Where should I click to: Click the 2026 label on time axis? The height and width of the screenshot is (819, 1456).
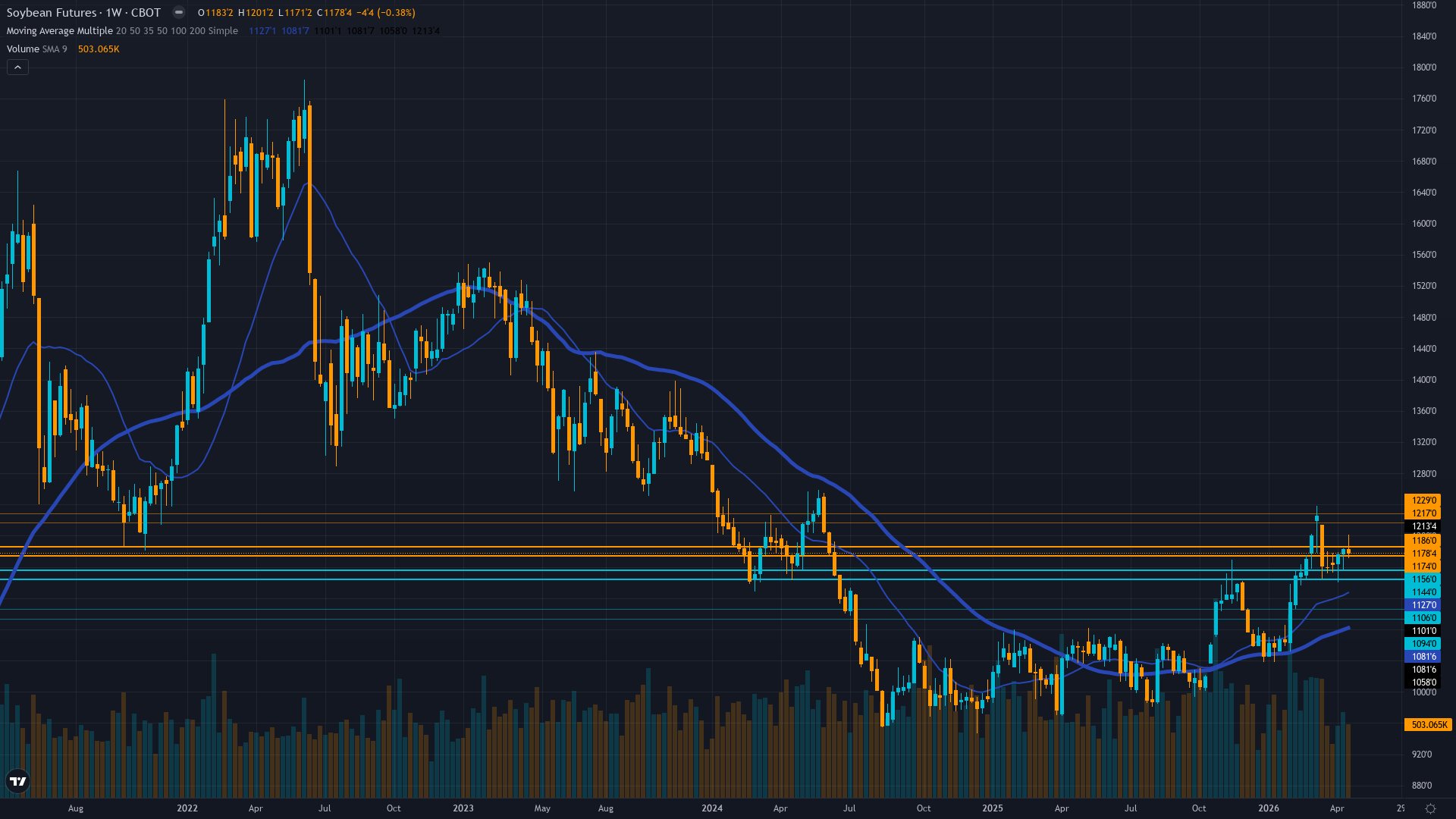pos(1269,808)
